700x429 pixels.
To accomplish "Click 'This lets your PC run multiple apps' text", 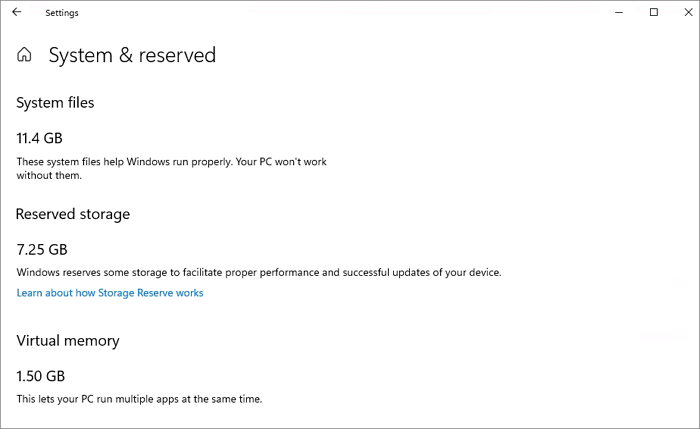I will (139, 399).
